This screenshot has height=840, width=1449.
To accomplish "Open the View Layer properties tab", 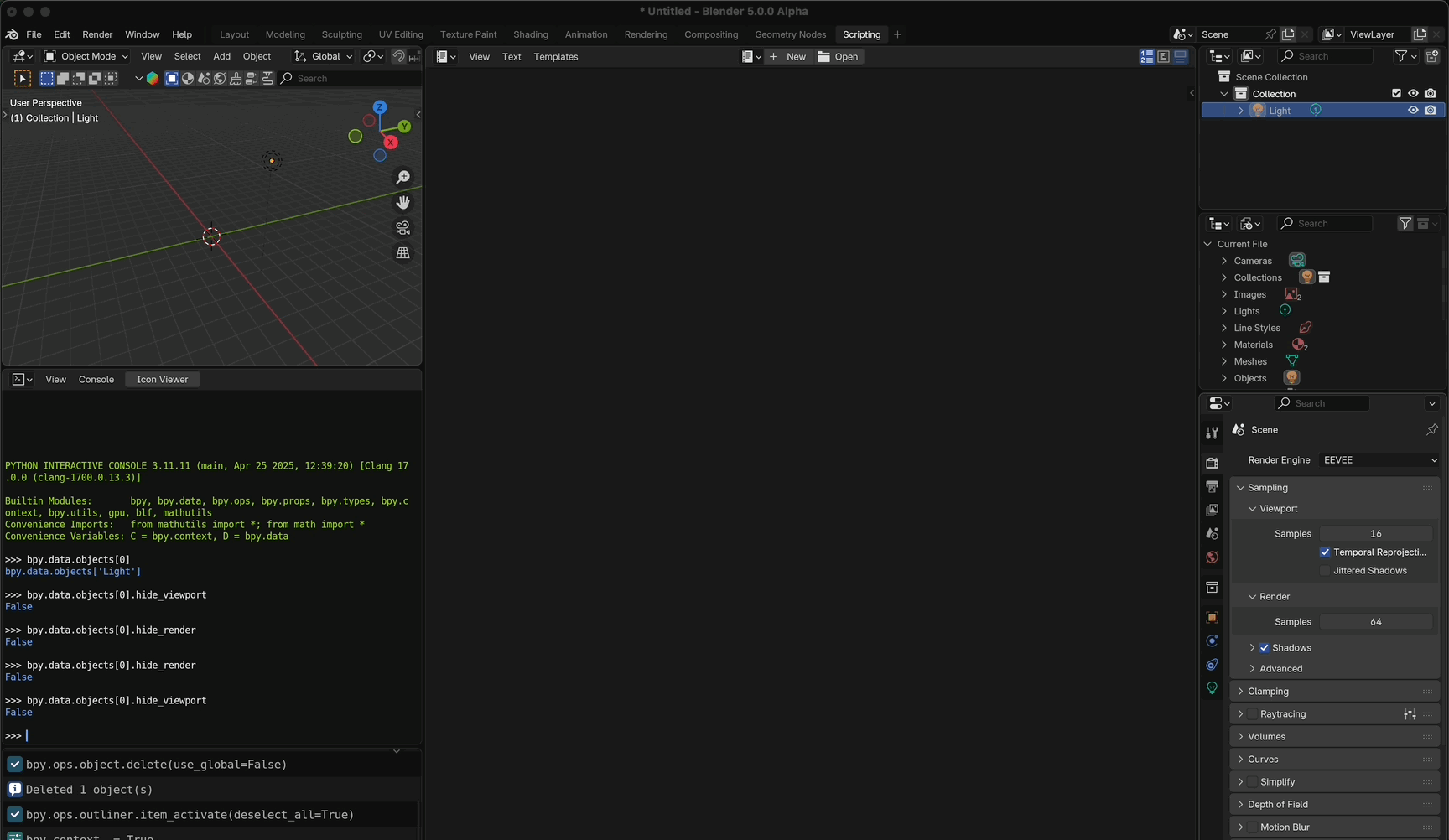I will (x=1212, y=510).
